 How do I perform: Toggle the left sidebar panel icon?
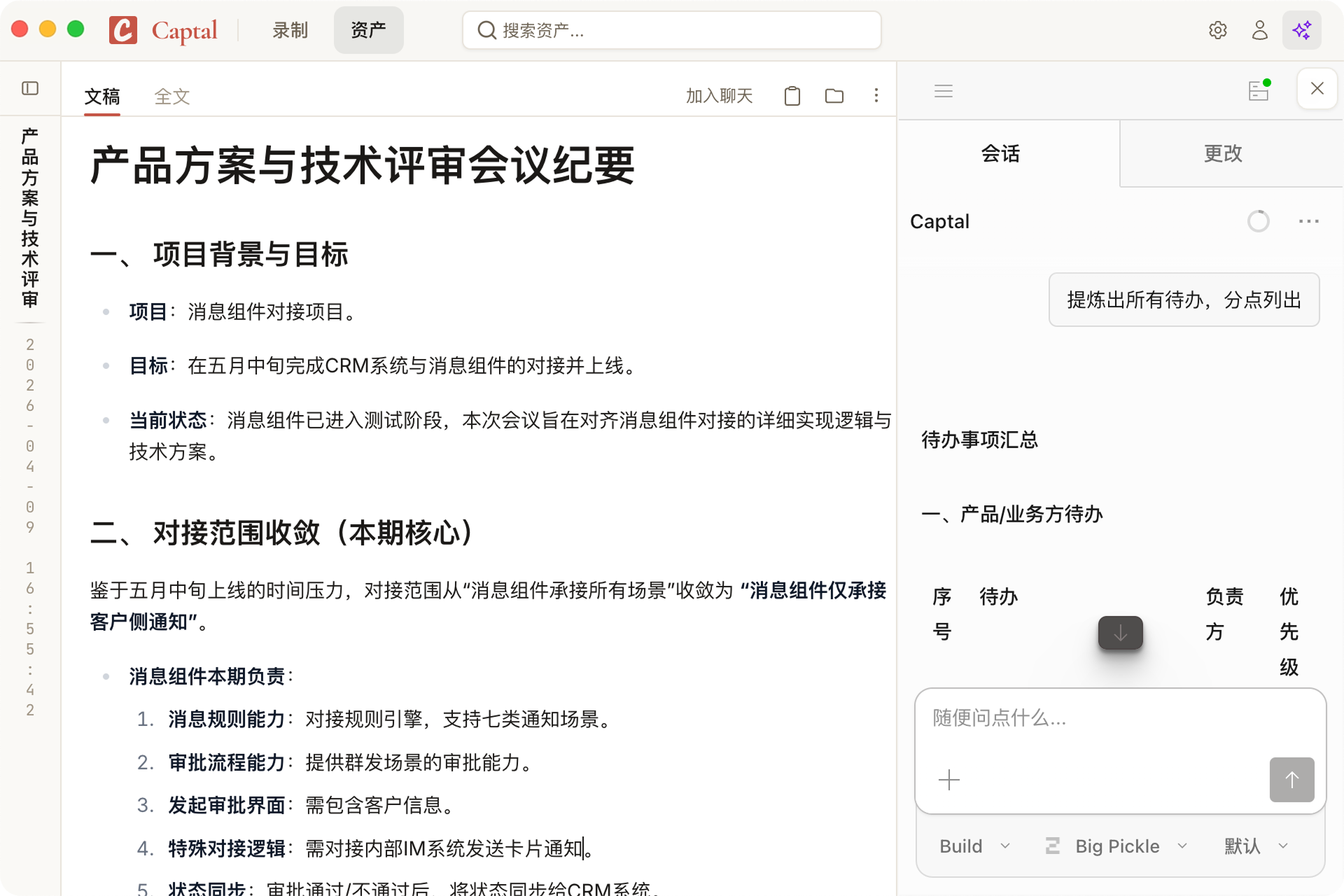(29, 88)
